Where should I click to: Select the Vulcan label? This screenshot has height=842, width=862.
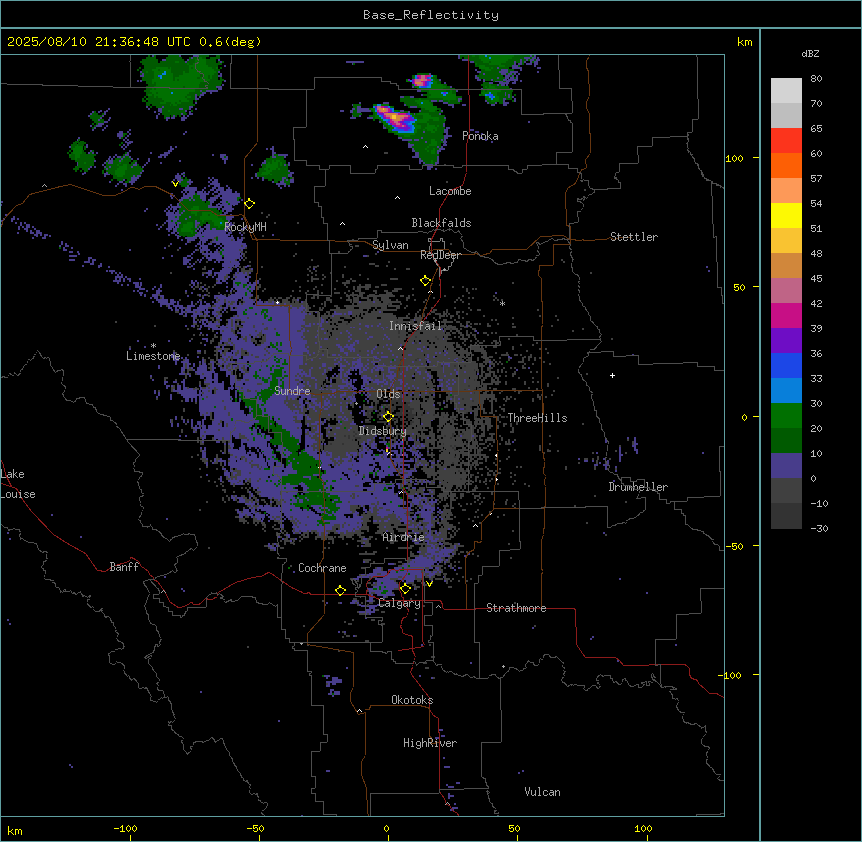(543, 792)
